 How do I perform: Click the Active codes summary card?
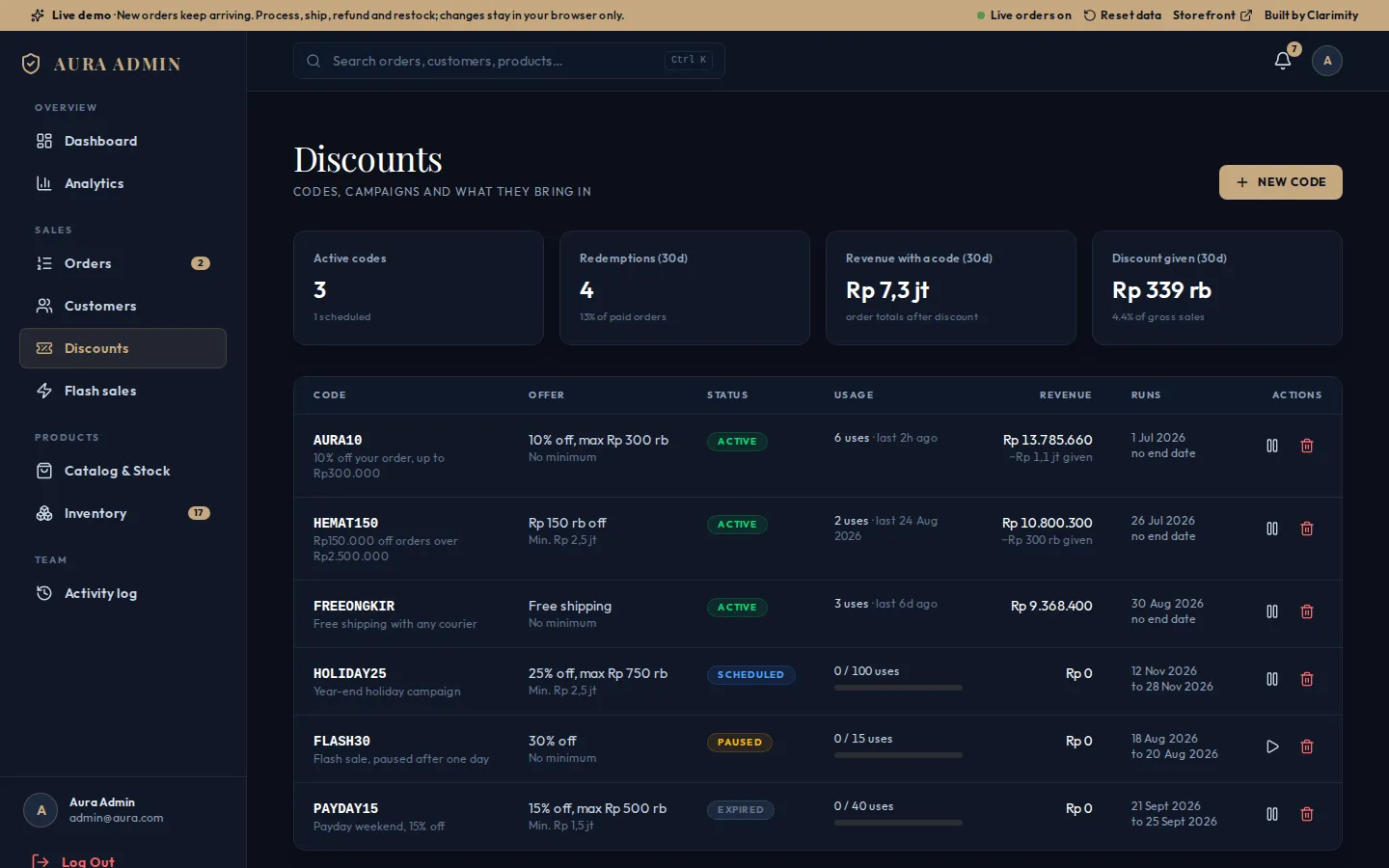419,287
